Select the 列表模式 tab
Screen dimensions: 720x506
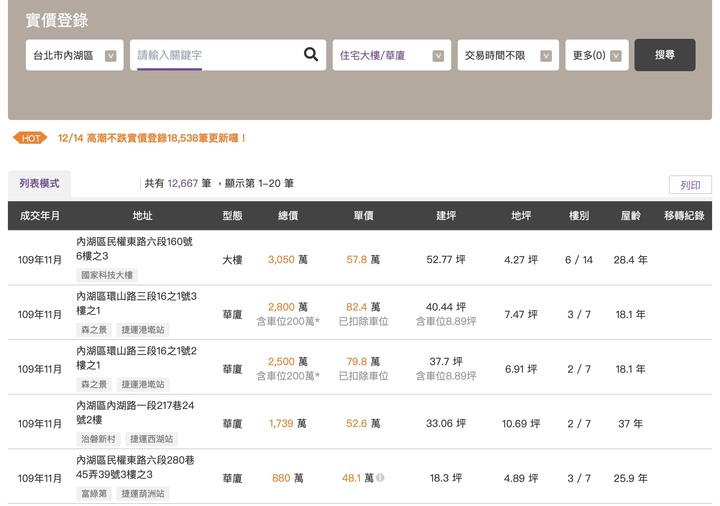[x=39, y=184]
